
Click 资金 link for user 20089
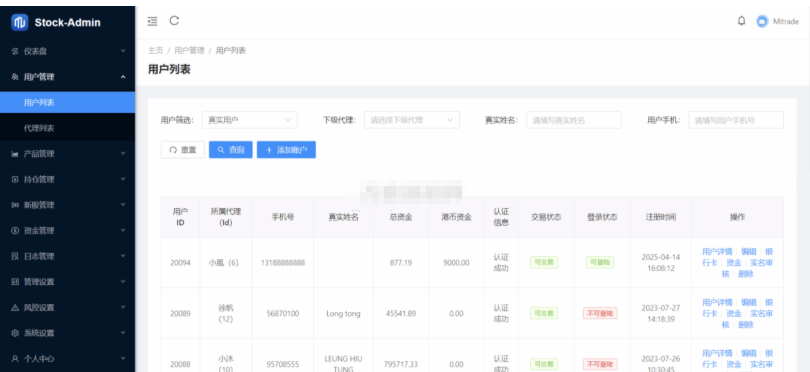(x=734, y=313)
